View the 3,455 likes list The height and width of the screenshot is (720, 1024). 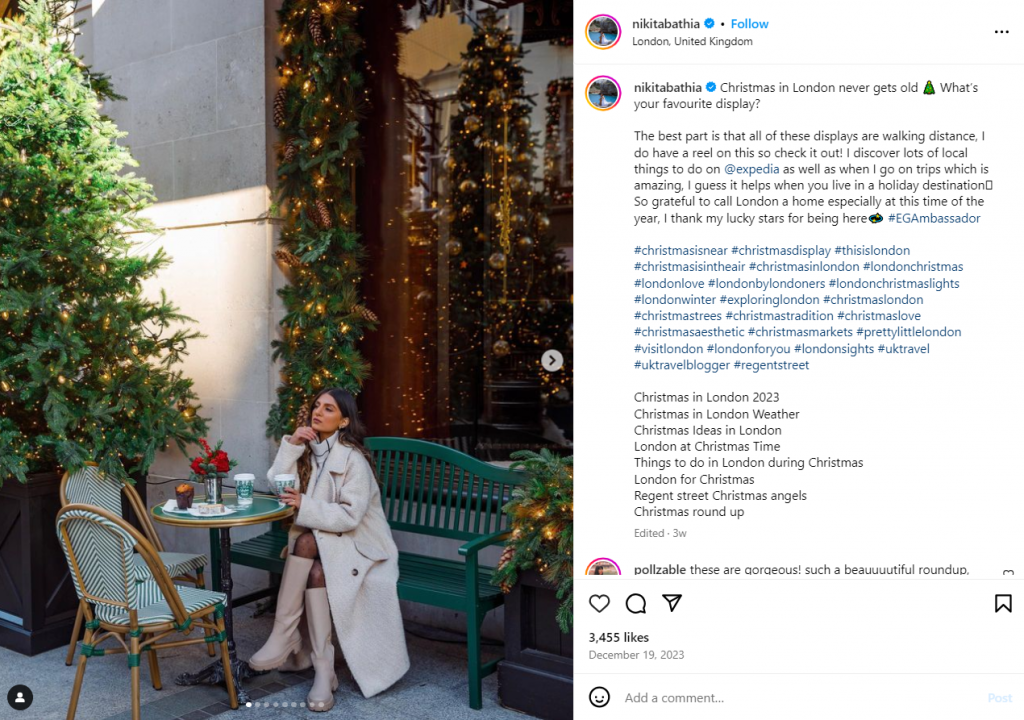click(618, 637)
